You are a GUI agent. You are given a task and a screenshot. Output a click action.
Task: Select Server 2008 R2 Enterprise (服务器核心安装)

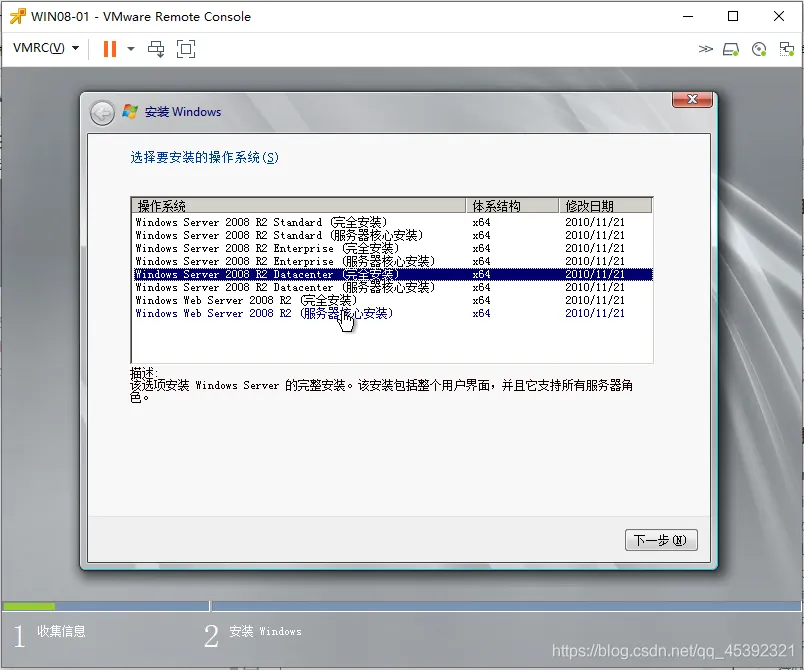[x=393, y=261]
